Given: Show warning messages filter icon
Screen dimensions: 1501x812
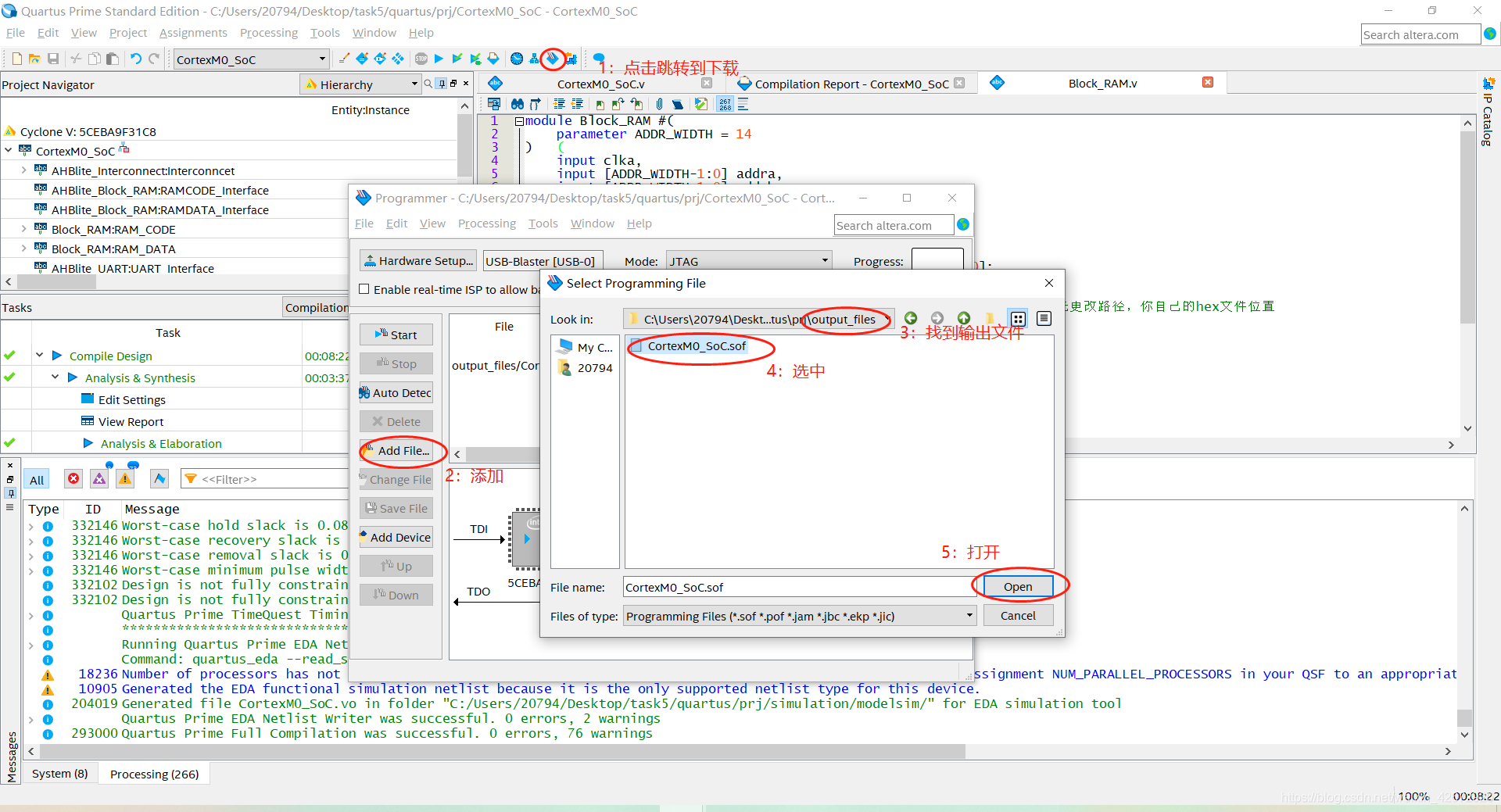Looking at the screenshot, I should click(x=125, y=479).
